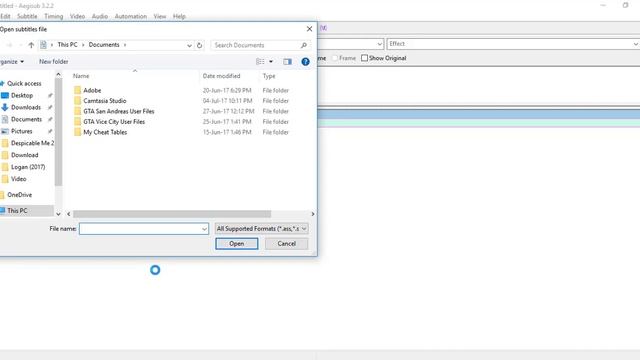
Task: Click New folder button
Action: coord(53,62)
